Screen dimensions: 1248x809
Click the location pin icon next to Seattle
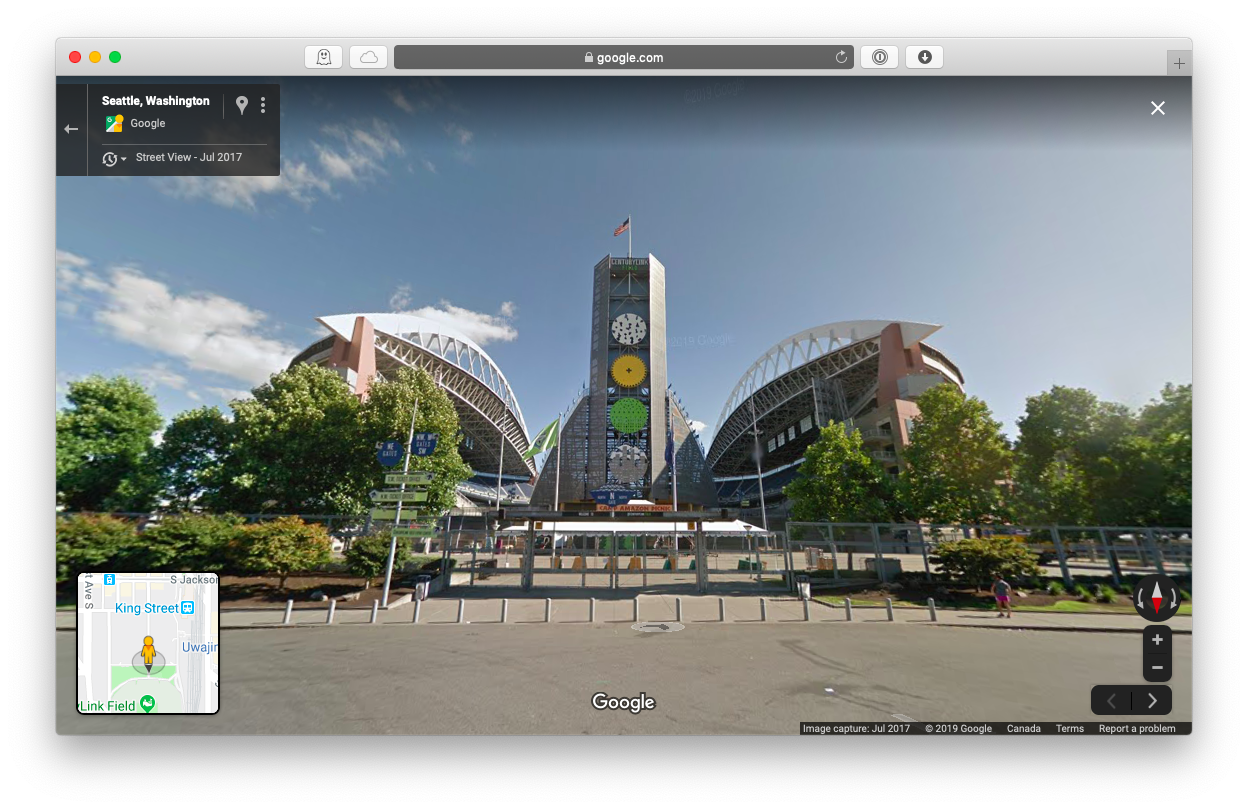(241, 105)
